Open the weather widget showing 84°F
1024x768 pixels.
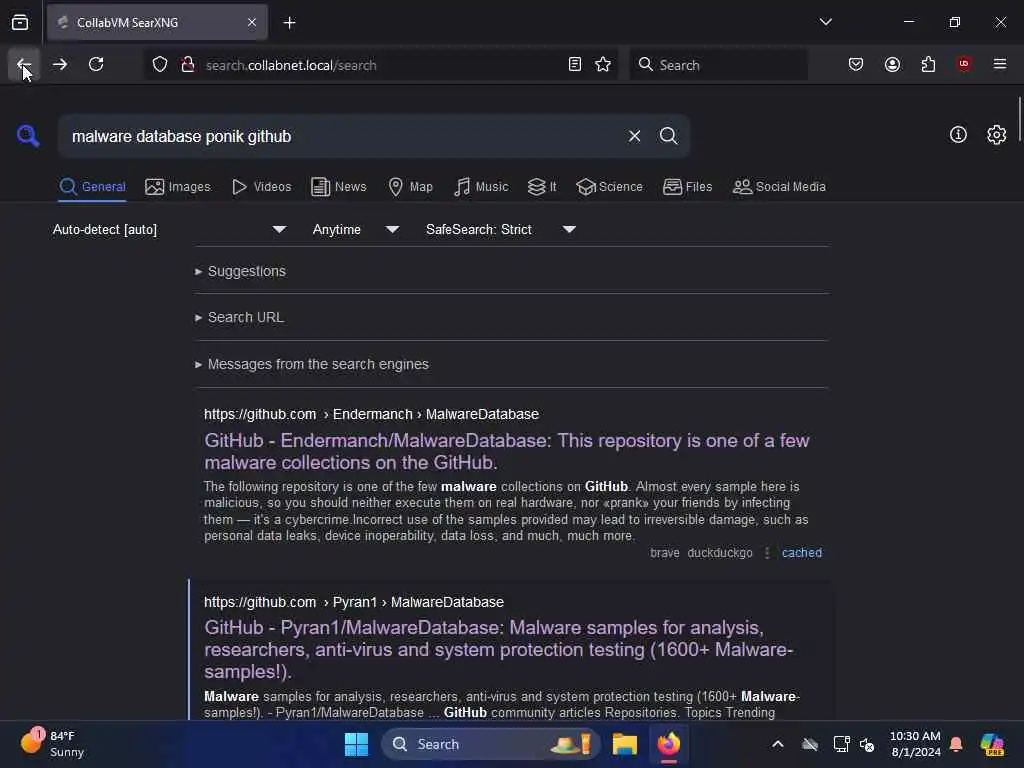(52, 743)
